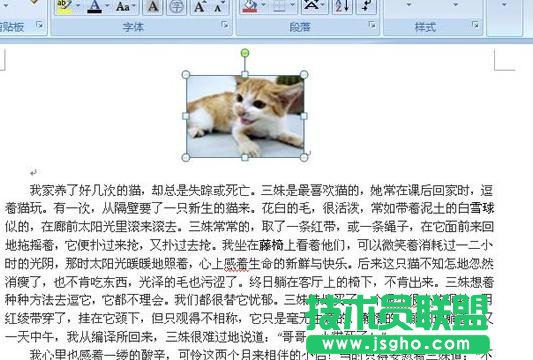Open the font color dropdown arrow
The height and width of the screenshot is (360, 533).
coord(107,6)
